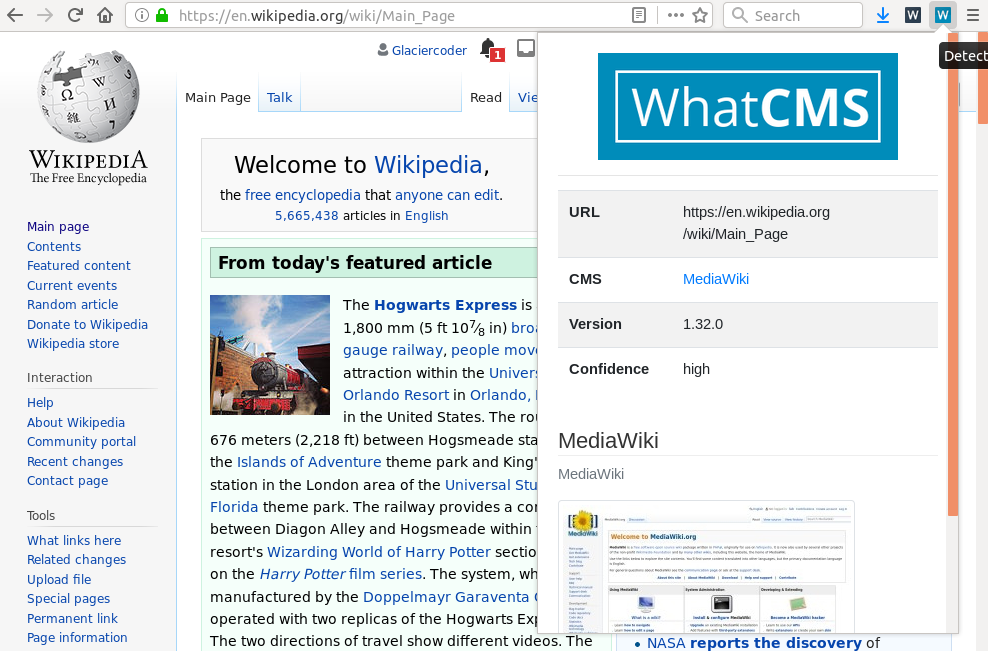Toggle reader view in the address bar
The width and height of the screenshot is (988, 651).
[x=639, y=15]
